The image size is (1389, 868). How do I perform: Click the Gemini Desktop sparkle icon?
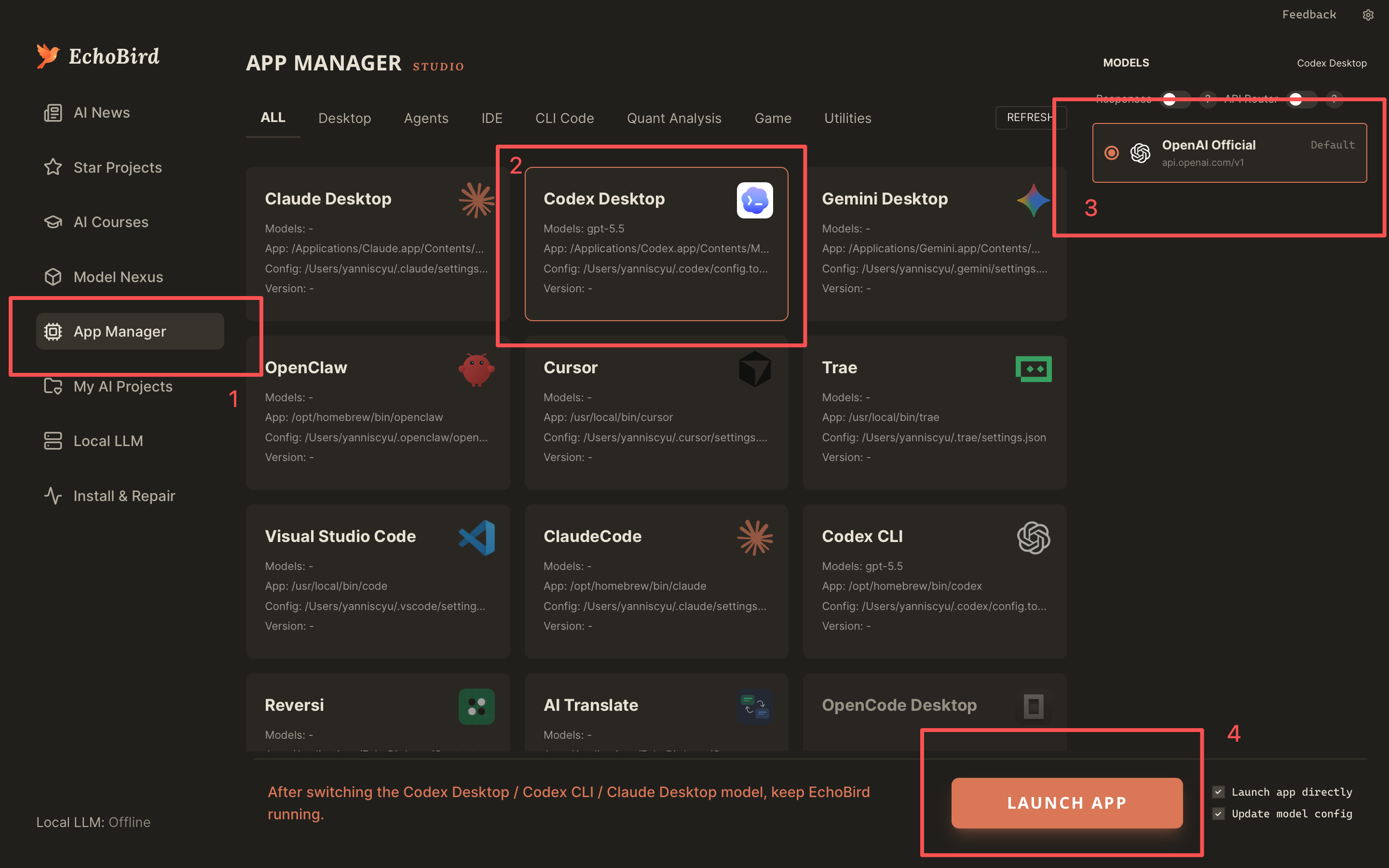pyautogui.click(x=1033, y=200)
